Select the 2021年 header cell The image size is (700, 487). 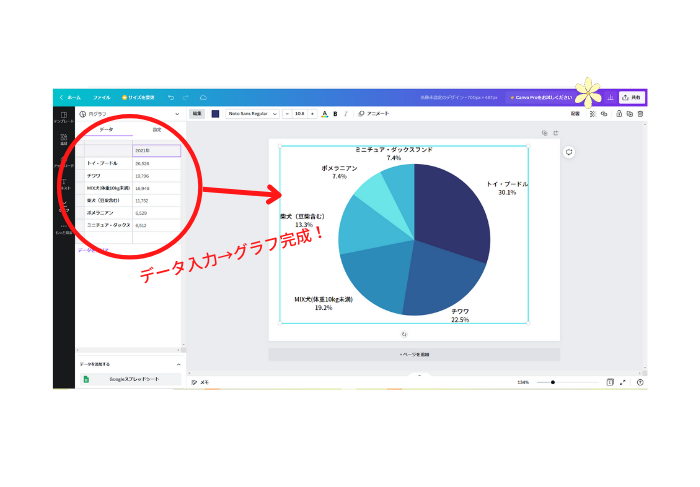157,150
